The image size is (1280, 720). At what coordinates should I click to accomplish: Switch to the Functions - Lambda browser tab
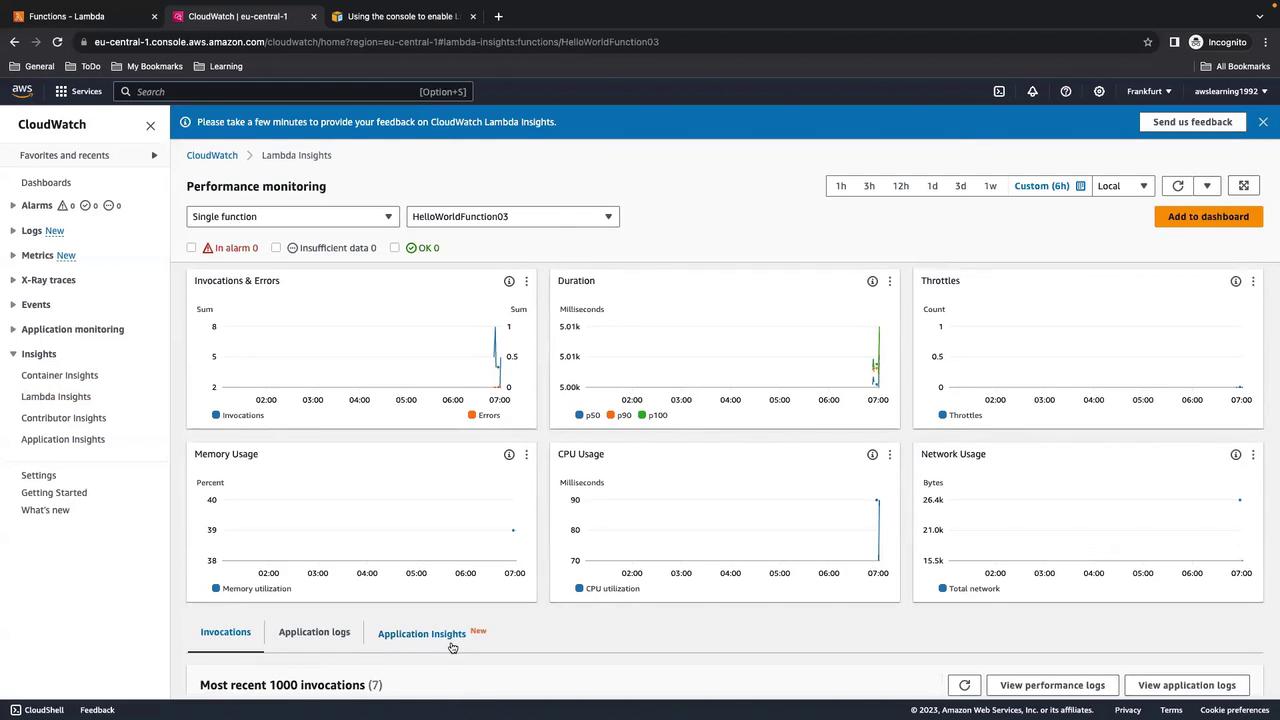tap(84, 16)
